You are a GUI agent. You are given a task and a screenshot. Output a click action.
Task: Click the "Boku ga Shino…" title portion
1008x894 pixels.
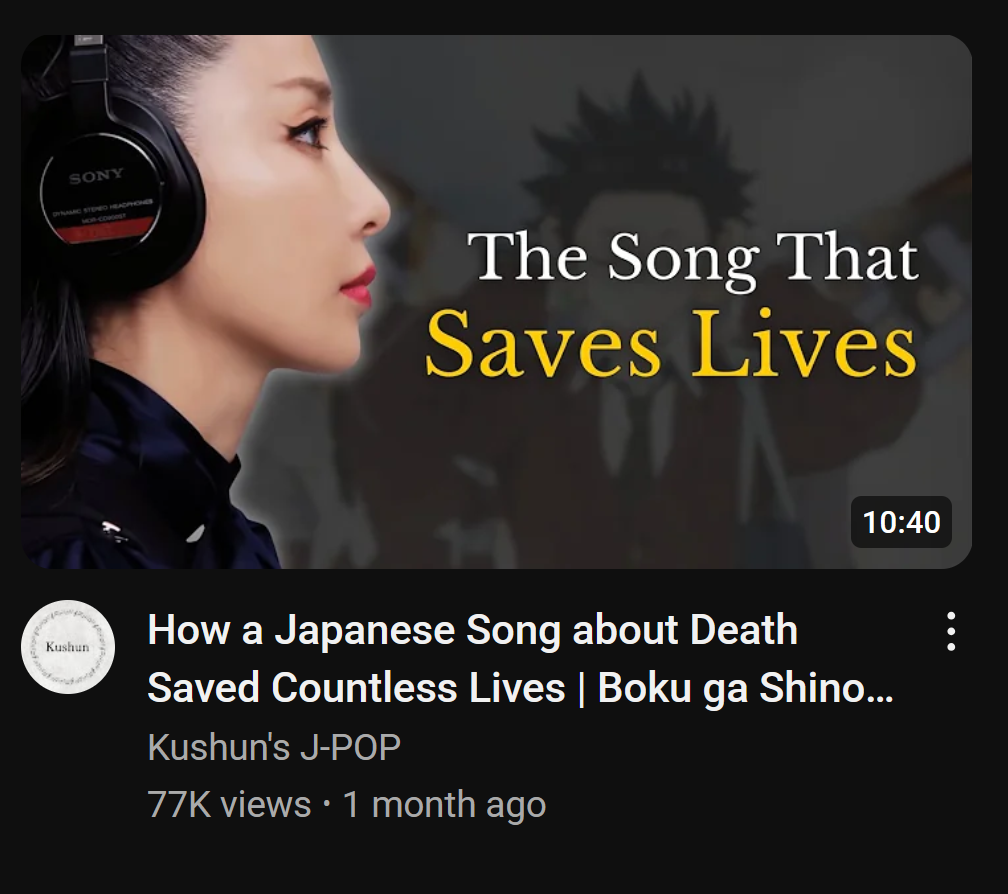[x=746, y=689]
